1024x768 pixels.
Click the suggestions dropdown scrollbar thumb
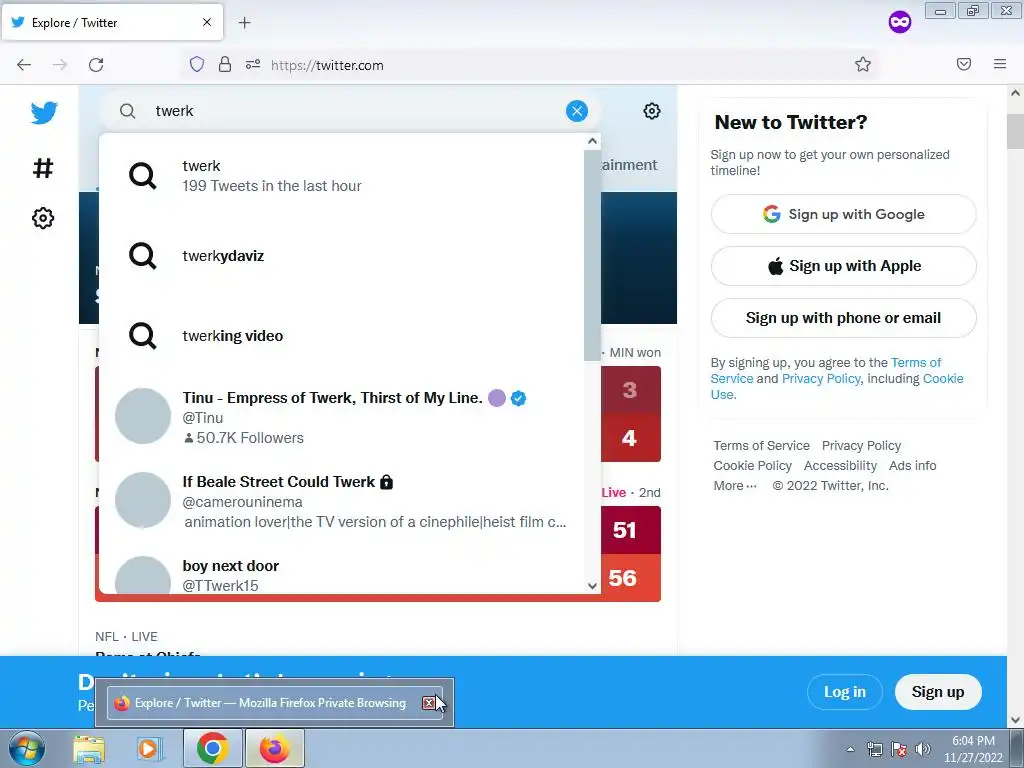click(592, 255)
